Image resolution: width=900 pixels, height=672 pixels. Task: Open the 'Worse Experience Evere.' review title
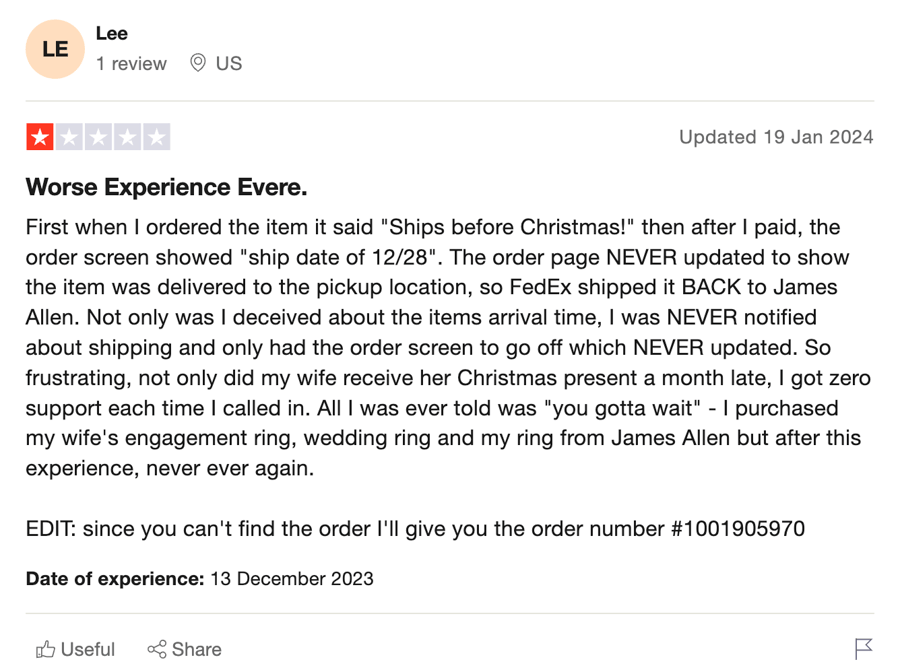[x=166, y=187]
